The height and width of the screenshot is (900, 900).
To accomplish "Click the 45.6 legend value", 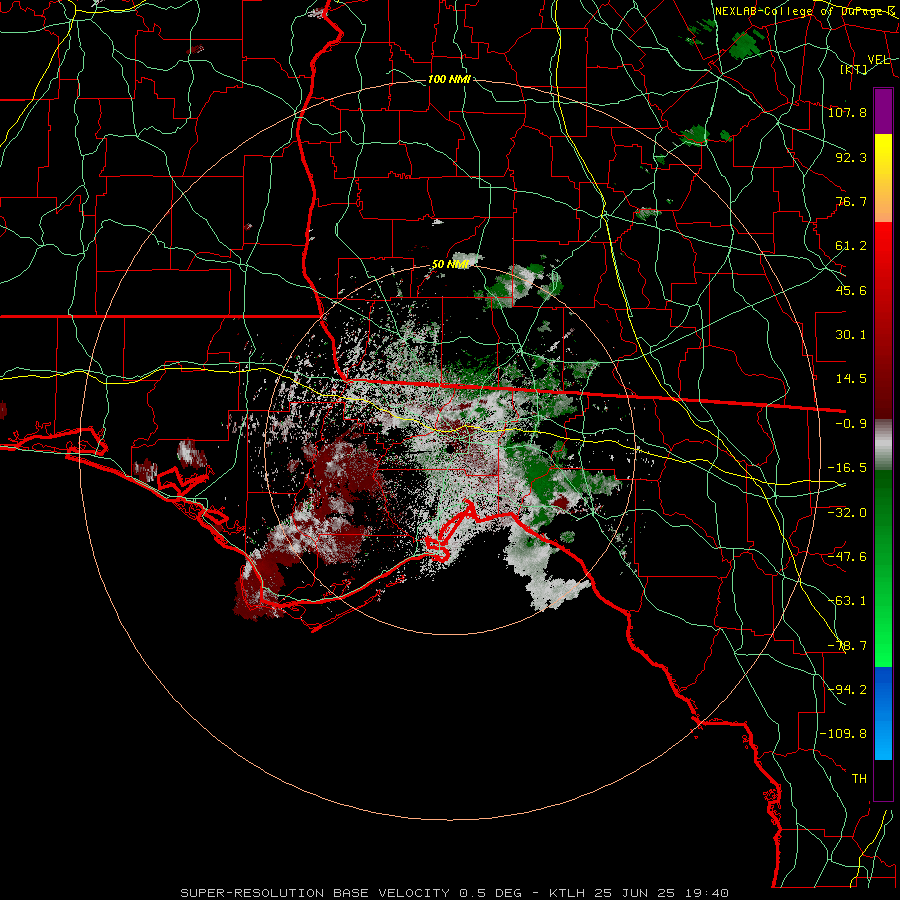I will tap(851, 290).
